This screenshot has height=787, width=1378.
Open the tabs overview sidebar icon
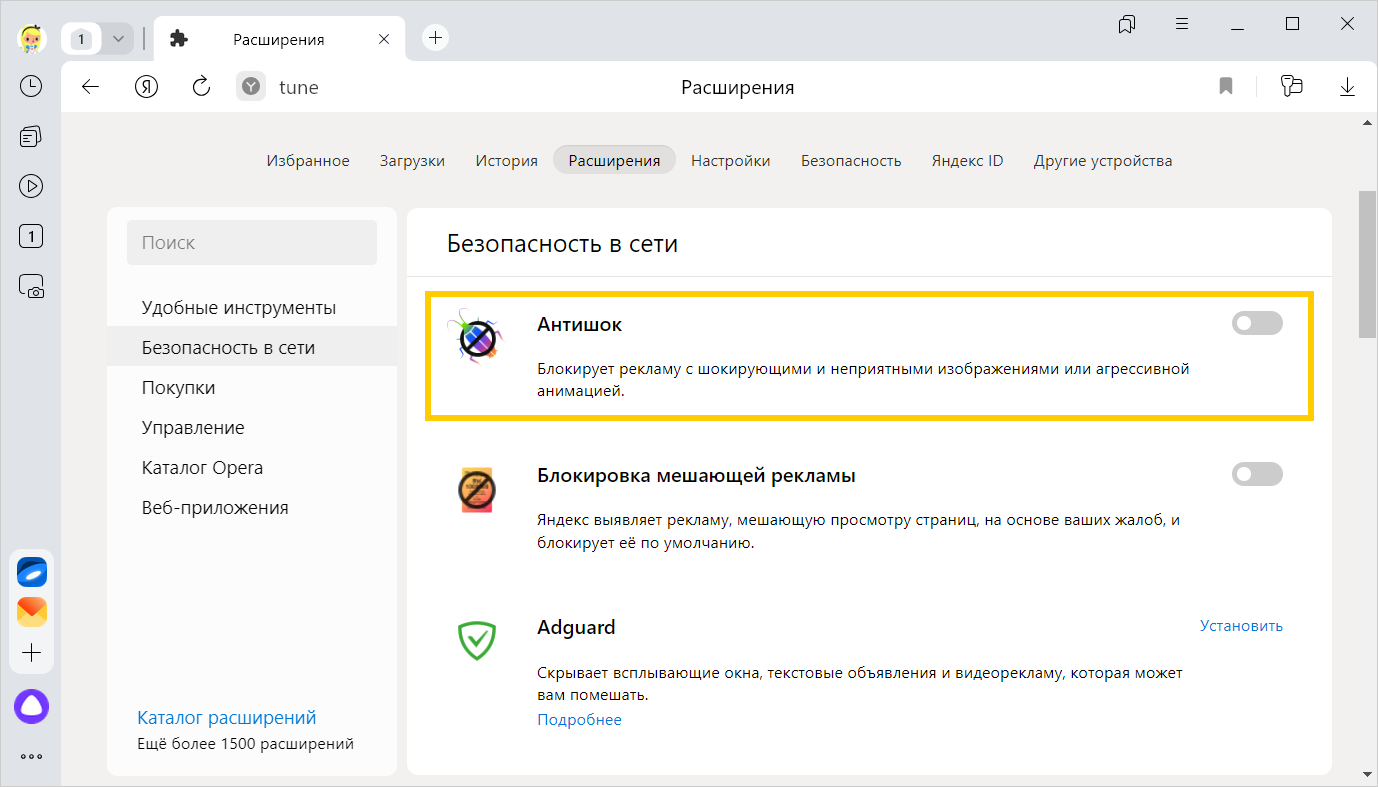[31, 136]
